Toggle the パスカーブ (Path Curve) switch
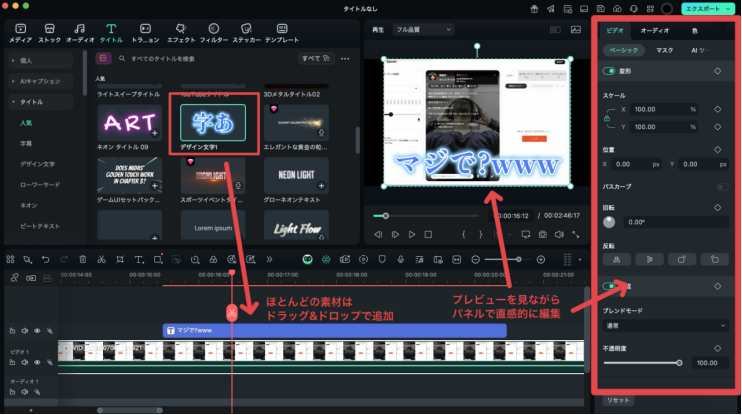 [x=722, y=186]
